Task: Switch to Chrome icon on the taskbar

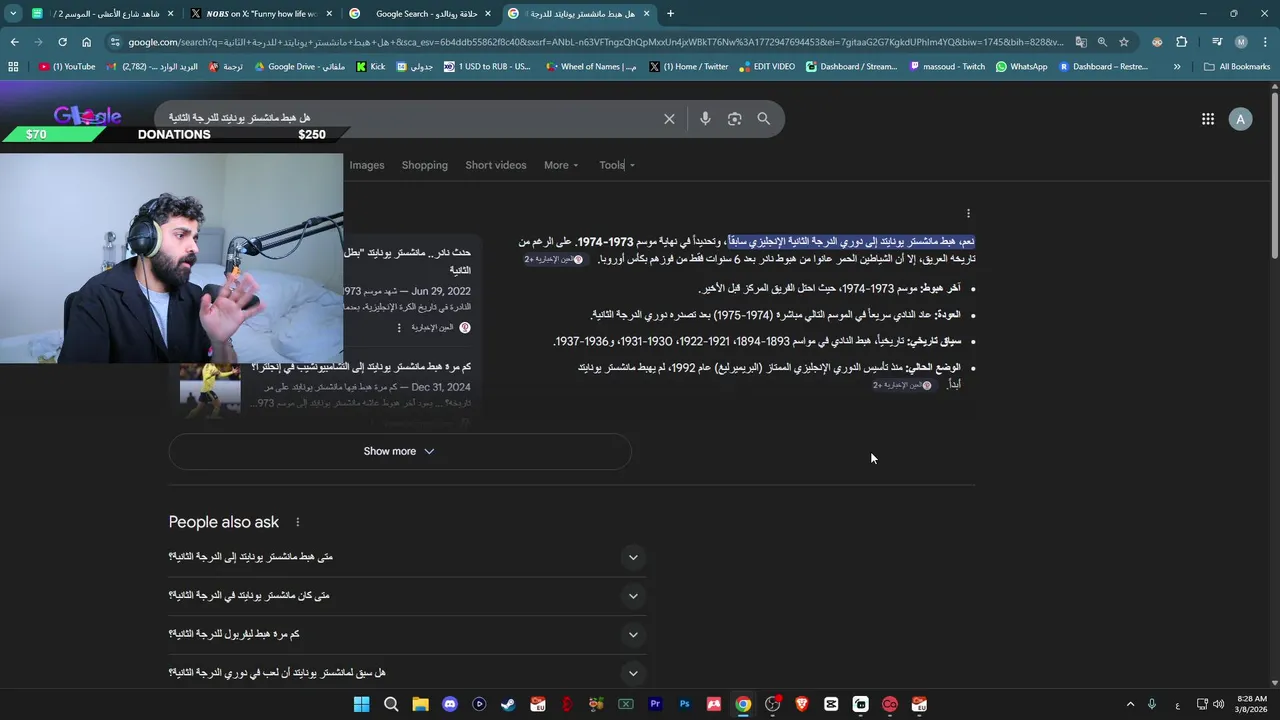Action: tap(743, 704)
